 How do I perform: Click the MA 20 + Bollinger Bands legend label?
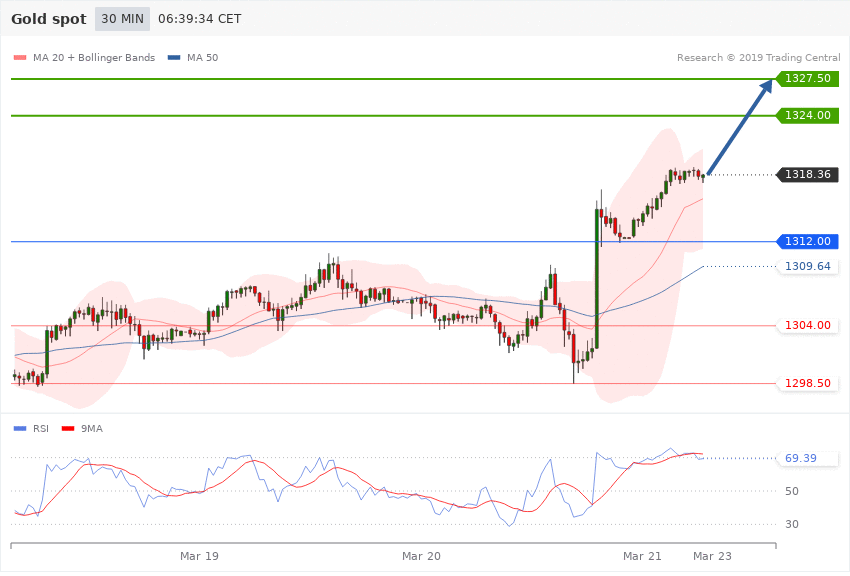coord(94,57)
